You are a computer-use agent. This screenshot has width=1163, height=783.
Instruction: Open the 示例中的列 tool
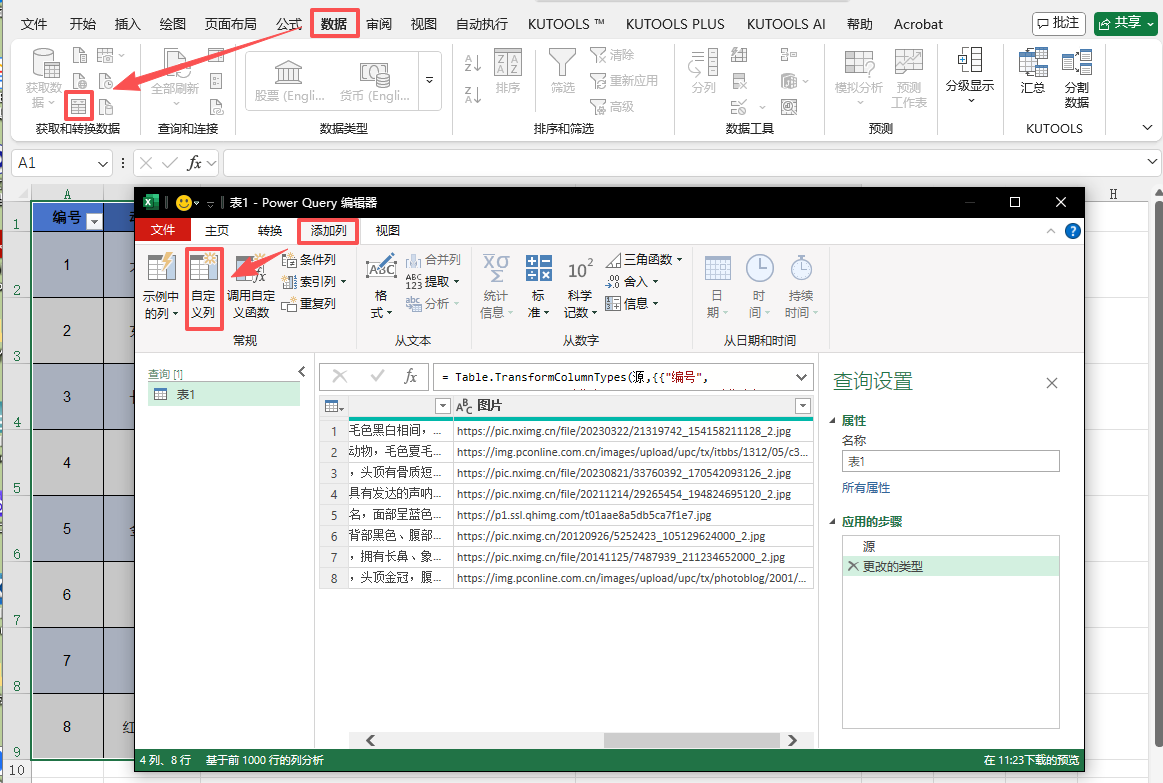162,285
